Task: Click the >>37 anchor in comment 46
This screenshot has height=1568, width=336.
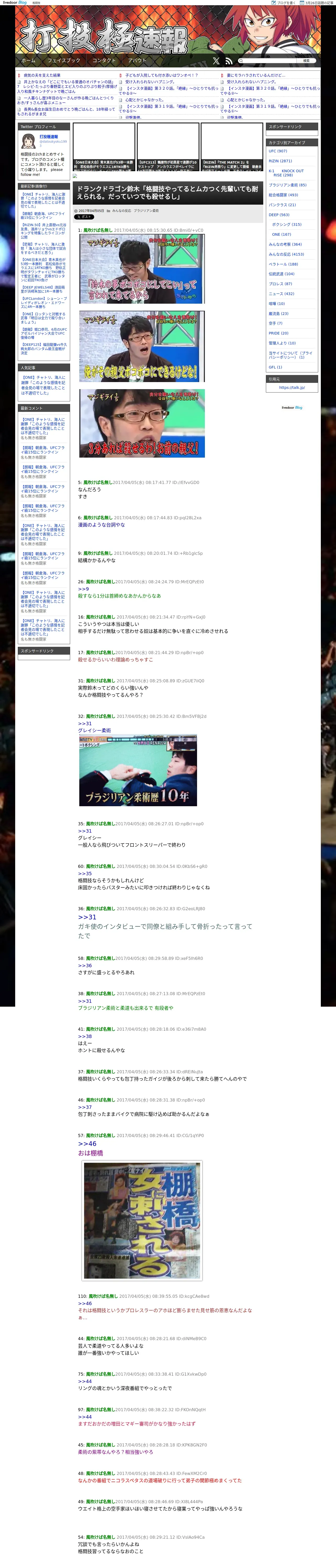Action: 84,1107
